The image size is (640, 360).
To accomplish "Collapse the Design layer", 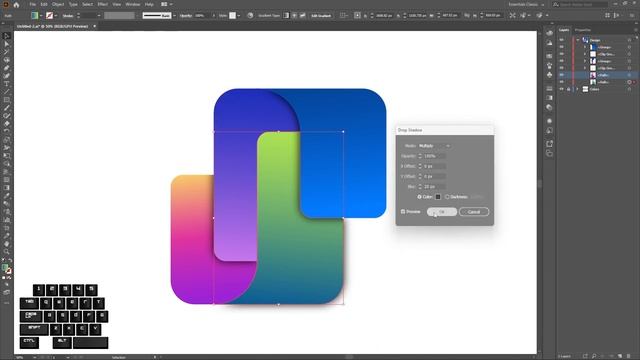I will pyautogui.click(x=578, y=40).
